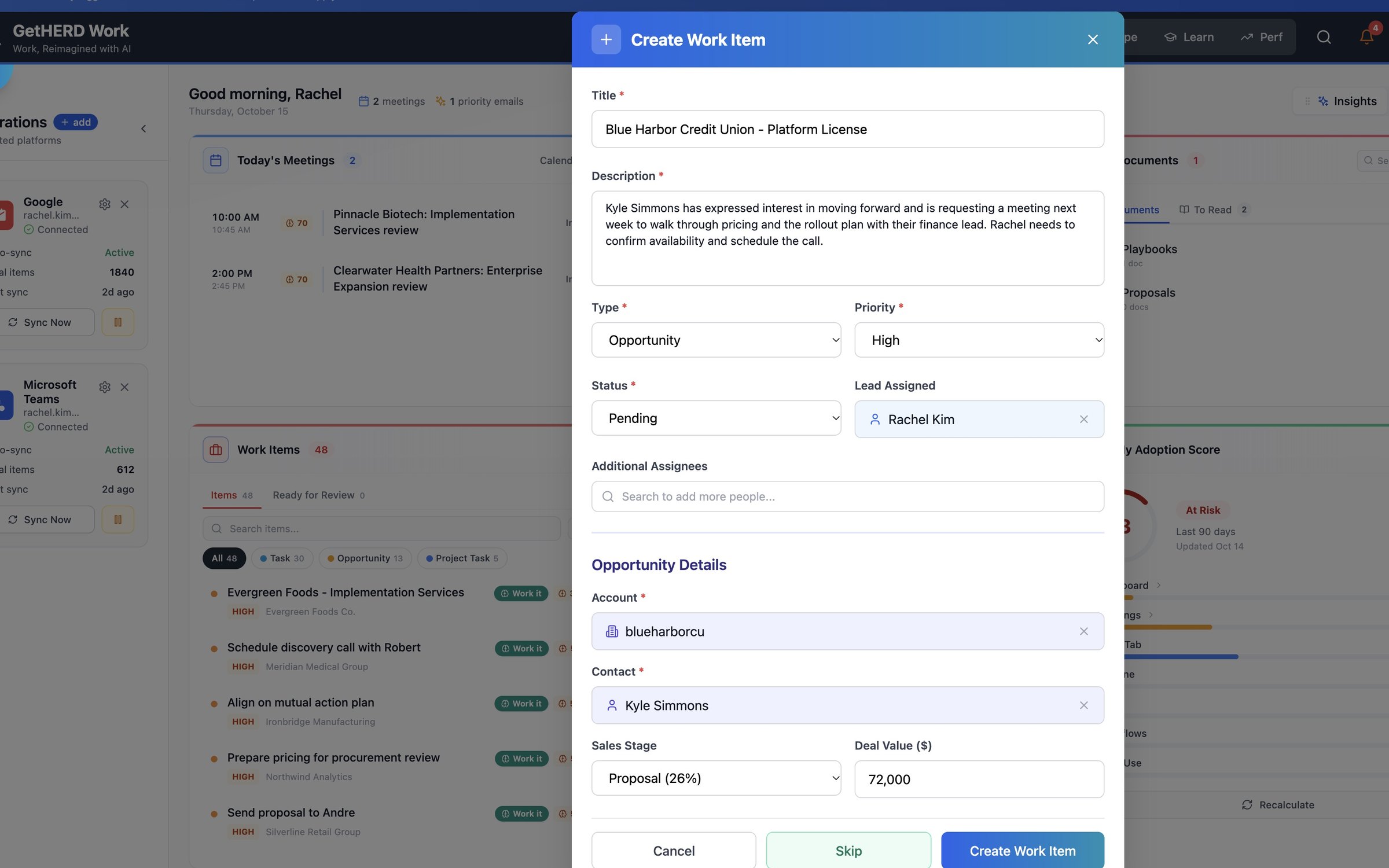Remove the Microsoft Teams integration card
This screenshot has width=1389, height=868.
124,387
